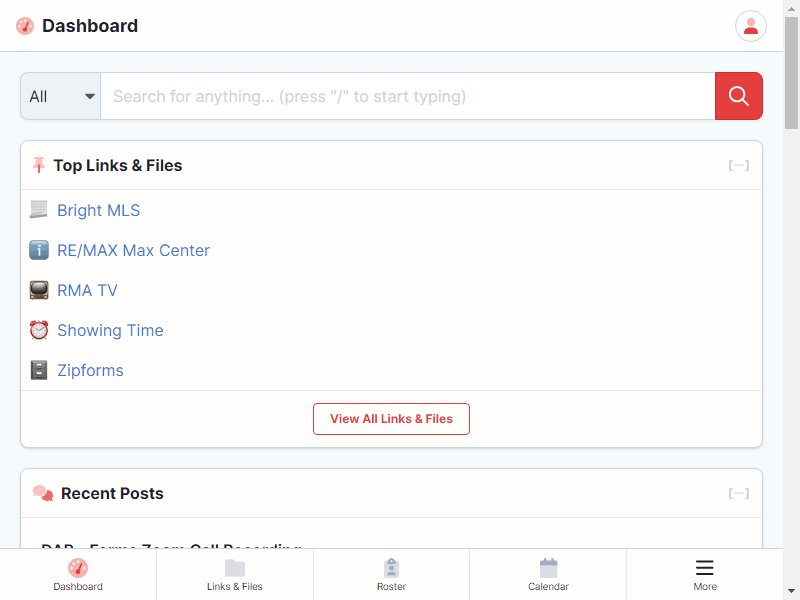
Task: Click the Zipforms file cabinet icon
Action: tap(39, 370)
